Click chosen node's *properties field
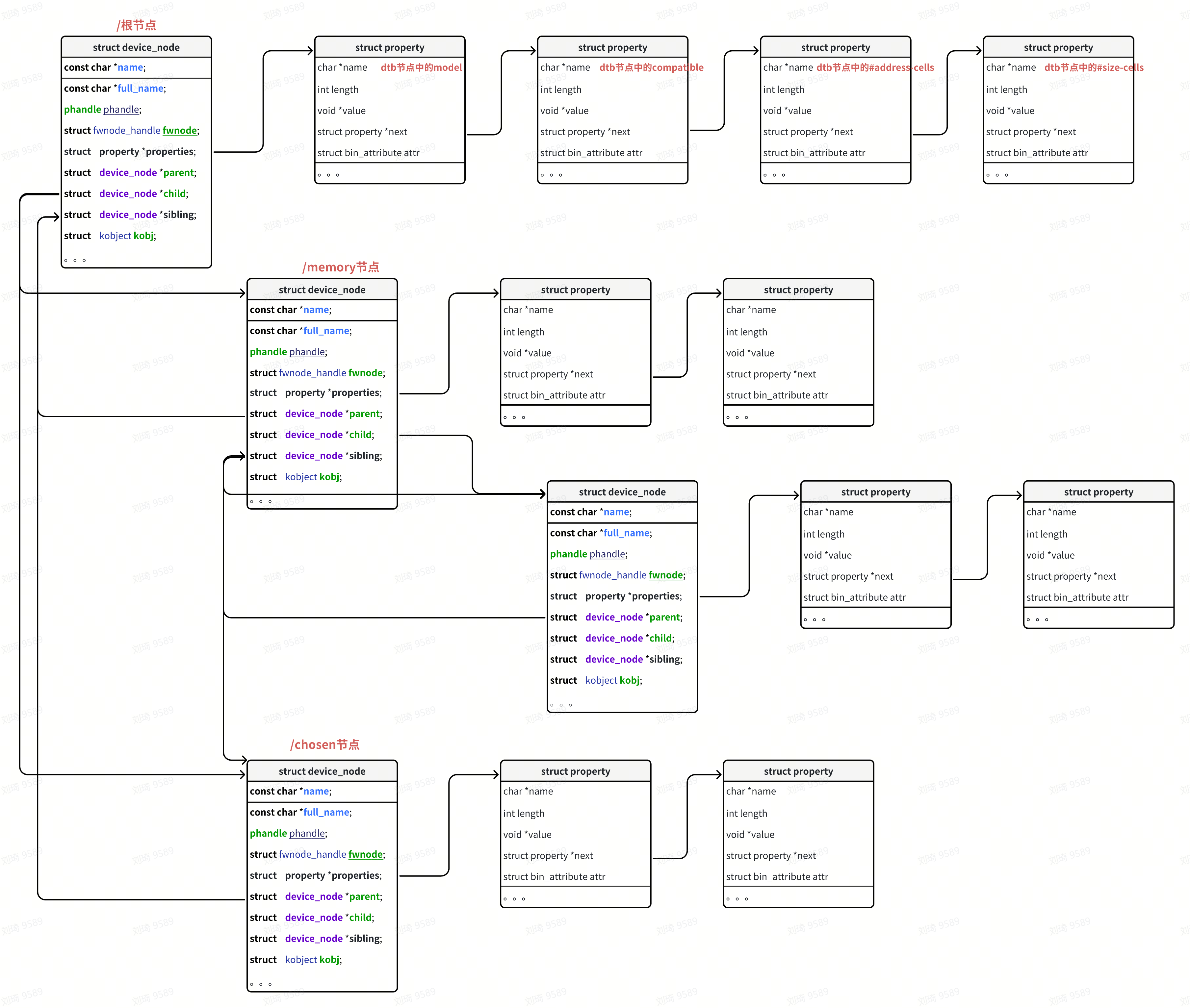 pyautogui.click(x=316, y=875)
